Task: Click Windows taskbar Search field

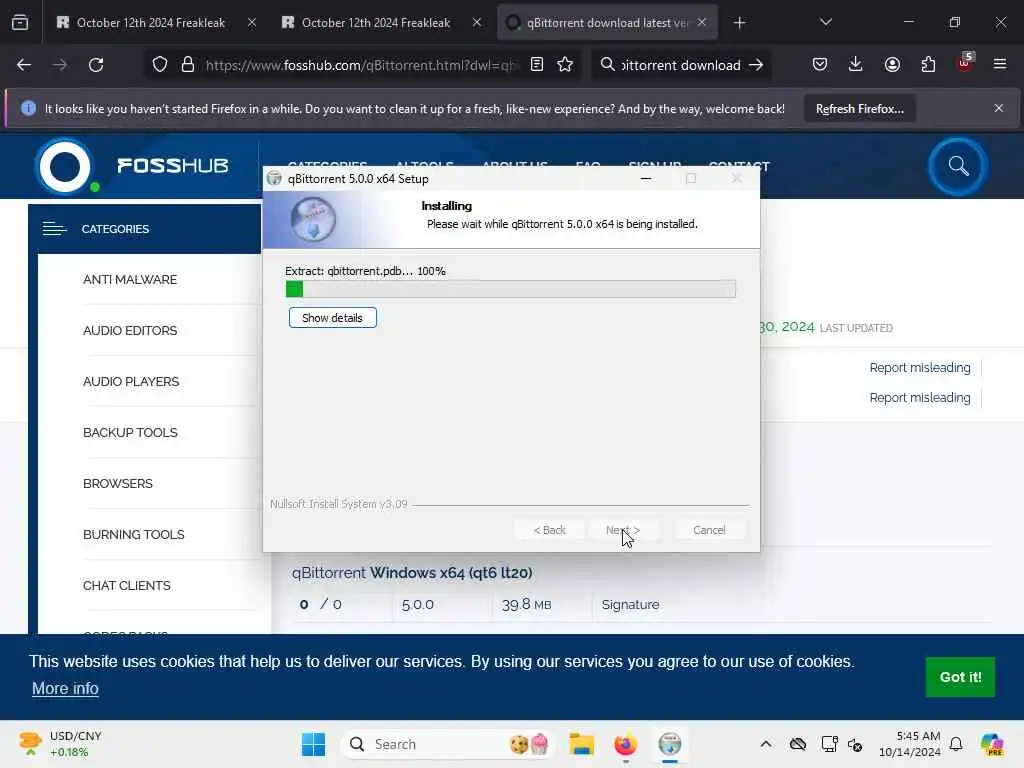Action: (447, 744)
